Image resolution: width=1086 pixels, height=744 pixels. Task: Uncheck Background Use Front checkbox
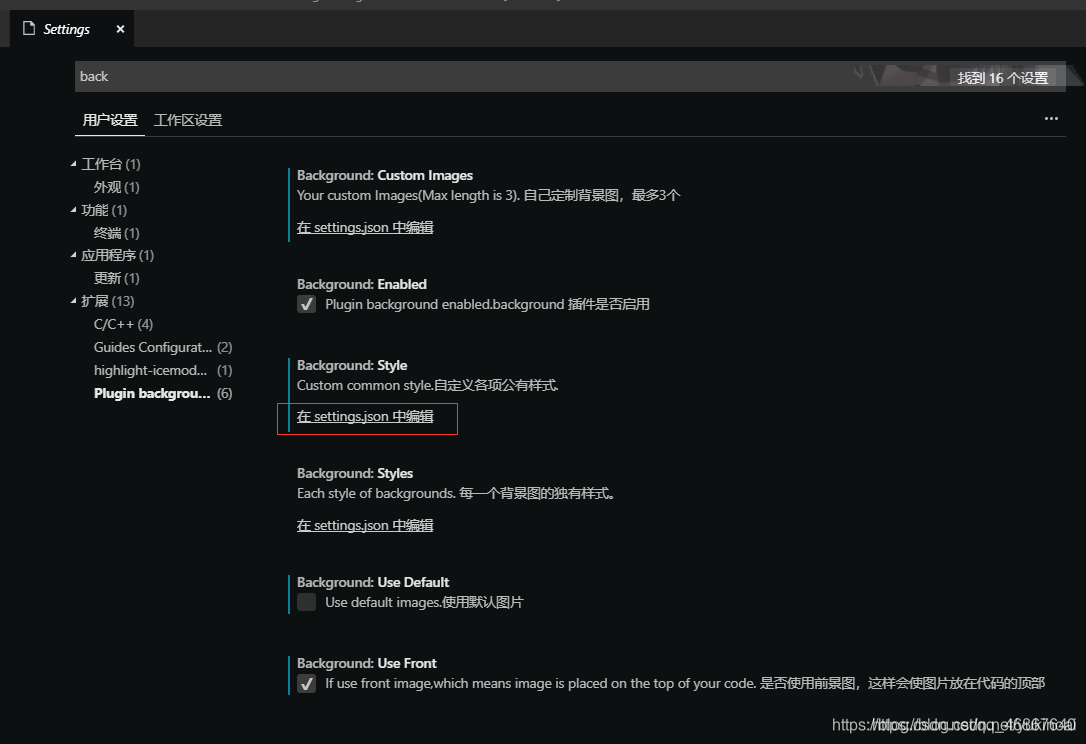(x=307, y=683)
